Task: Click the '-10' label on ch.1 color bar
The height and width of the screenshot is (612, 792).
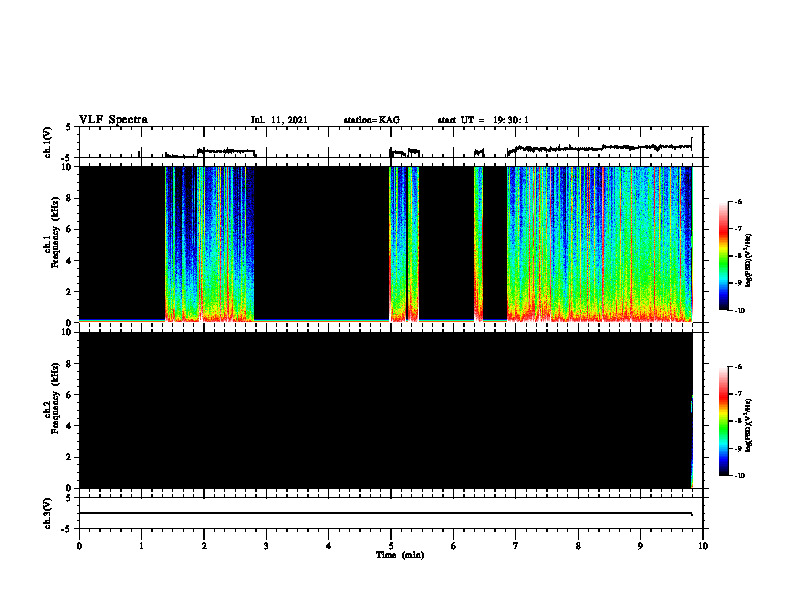Action: click(x=739, y=311)
